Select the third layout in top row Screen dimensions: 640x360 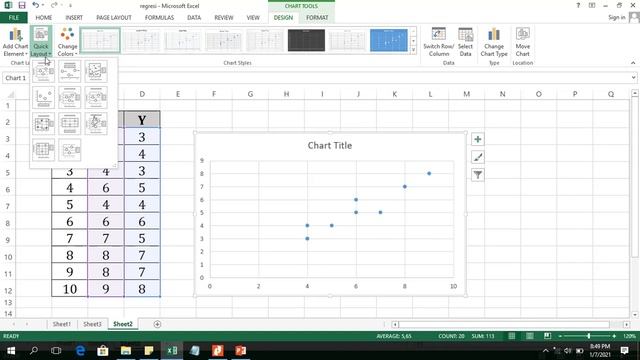click(96, 71)
